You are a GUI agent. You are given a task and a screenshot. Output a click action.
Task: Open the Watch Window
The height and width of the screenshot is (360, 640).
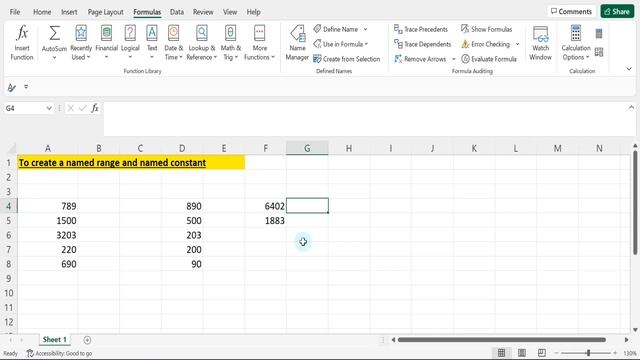(x=540, y=43)
